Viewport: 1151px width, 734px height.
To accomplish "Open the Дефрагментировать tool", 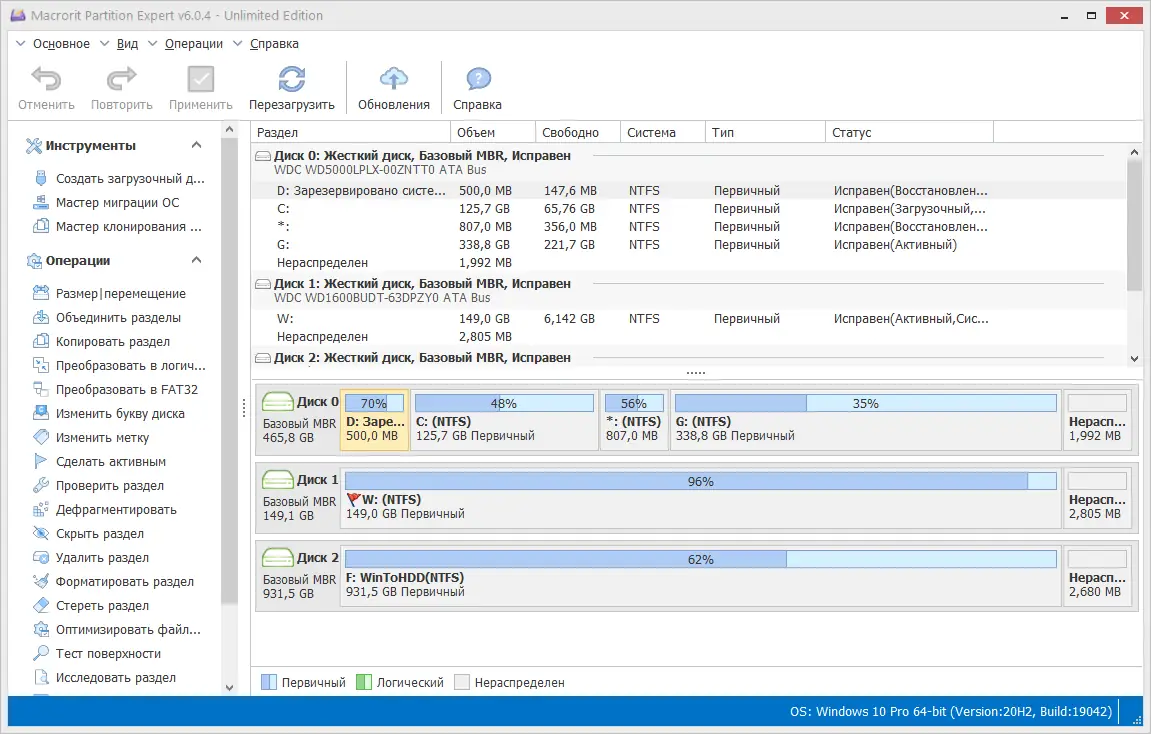I will (x=113, y=509).
